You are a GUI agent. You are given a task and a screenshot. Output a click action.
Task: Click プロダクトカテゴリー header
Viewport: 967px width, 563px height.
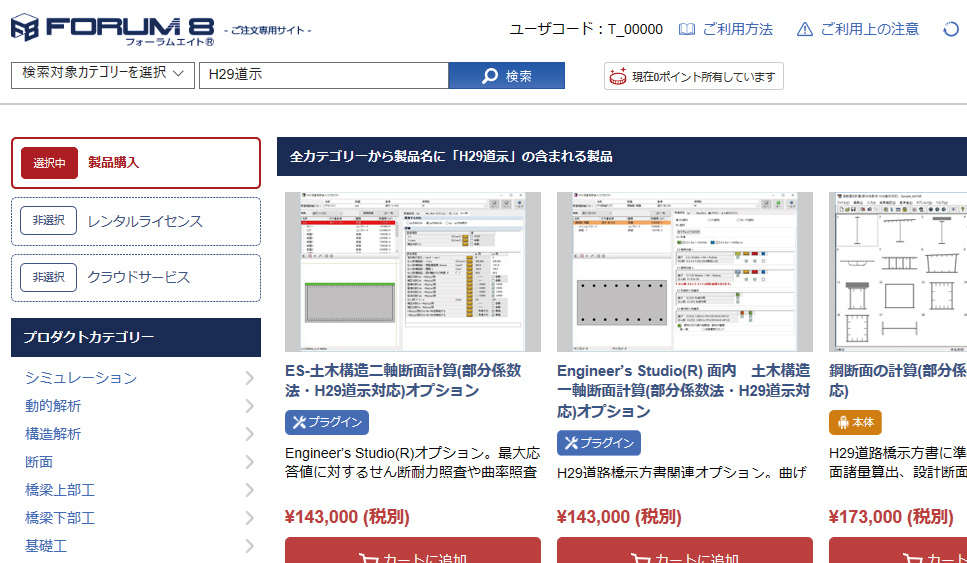[x=136, y=337]
